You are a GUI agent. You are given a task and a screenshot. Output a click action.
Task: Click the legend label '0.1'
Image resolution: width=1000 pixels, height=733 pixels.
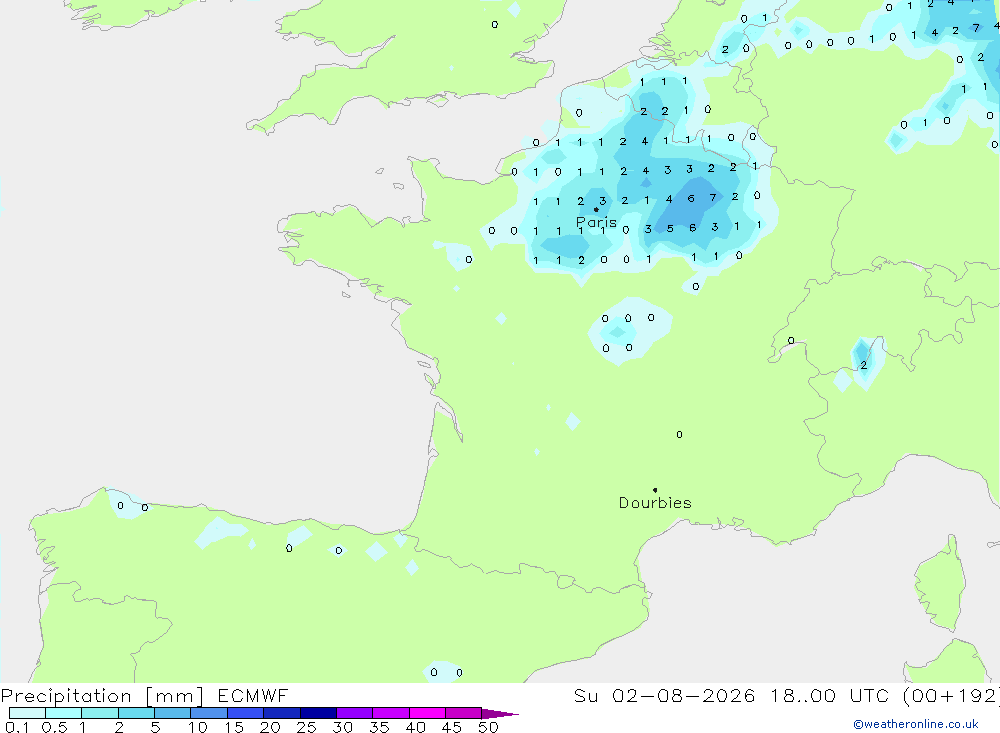pos(17,727)
